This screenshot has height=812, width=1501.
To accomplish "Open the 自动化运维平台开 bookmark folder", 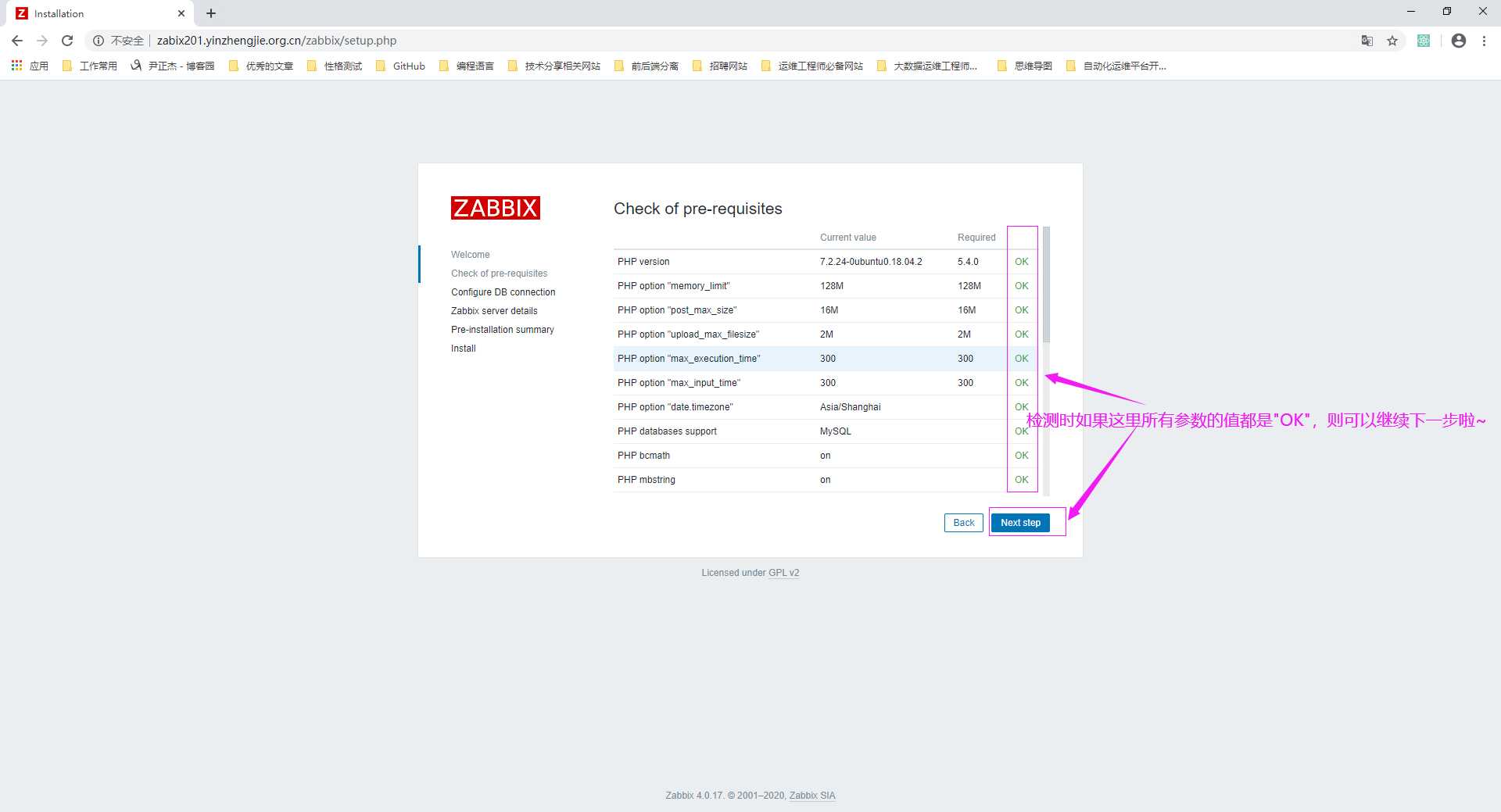I will 1116,66.
